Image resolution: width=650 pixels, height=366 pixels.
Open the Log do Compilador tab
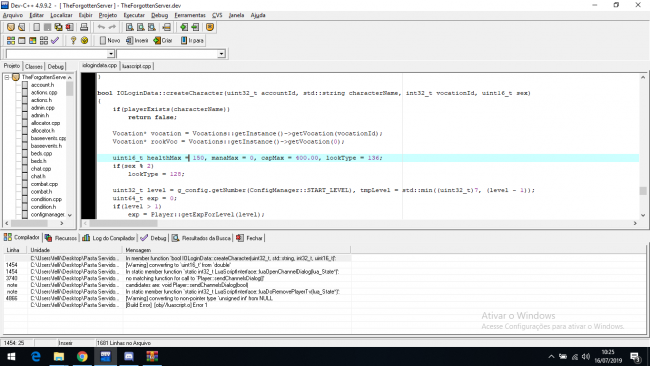(109, 238)
